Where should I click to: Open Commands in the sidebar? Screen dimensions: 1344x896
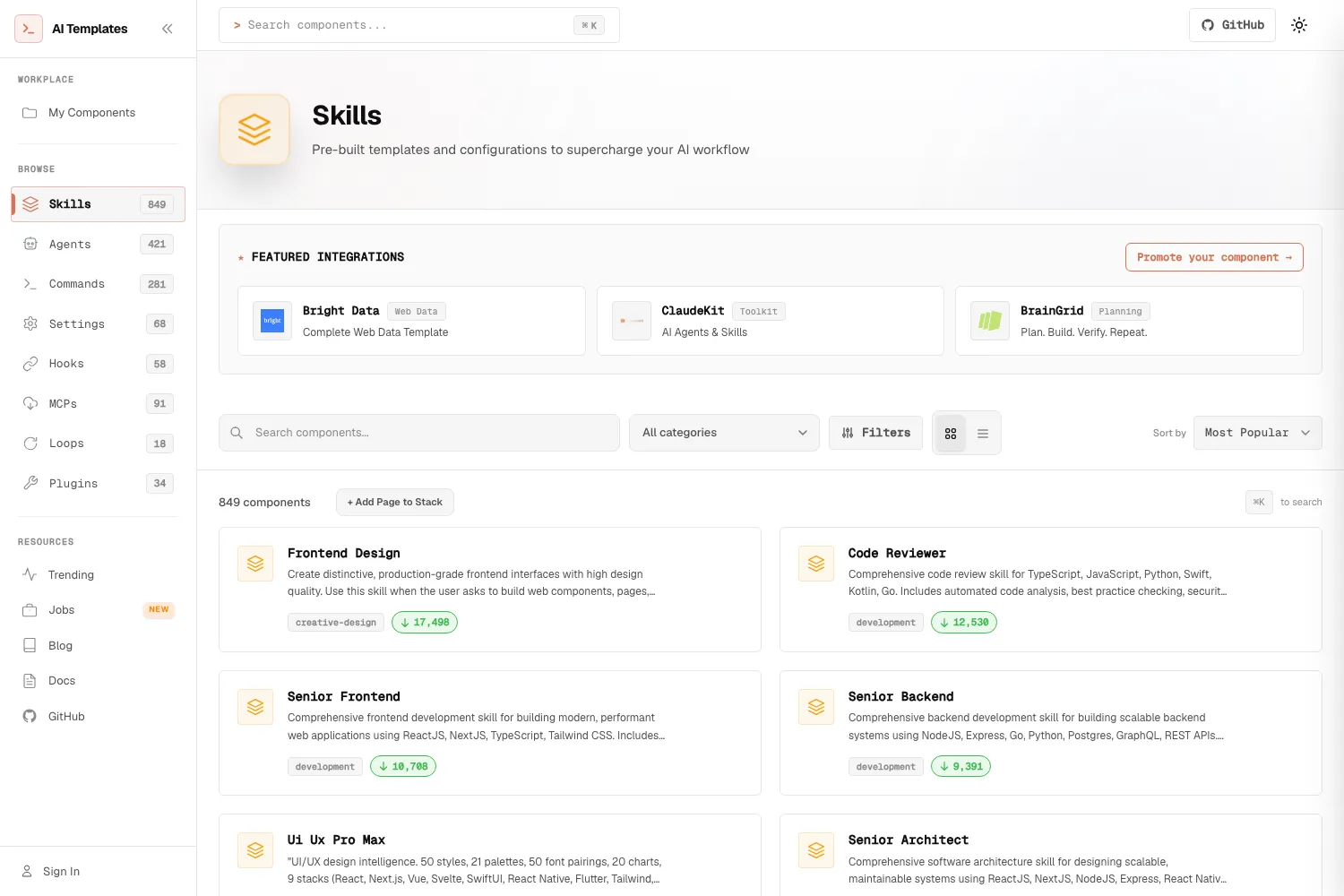(98, 284)
